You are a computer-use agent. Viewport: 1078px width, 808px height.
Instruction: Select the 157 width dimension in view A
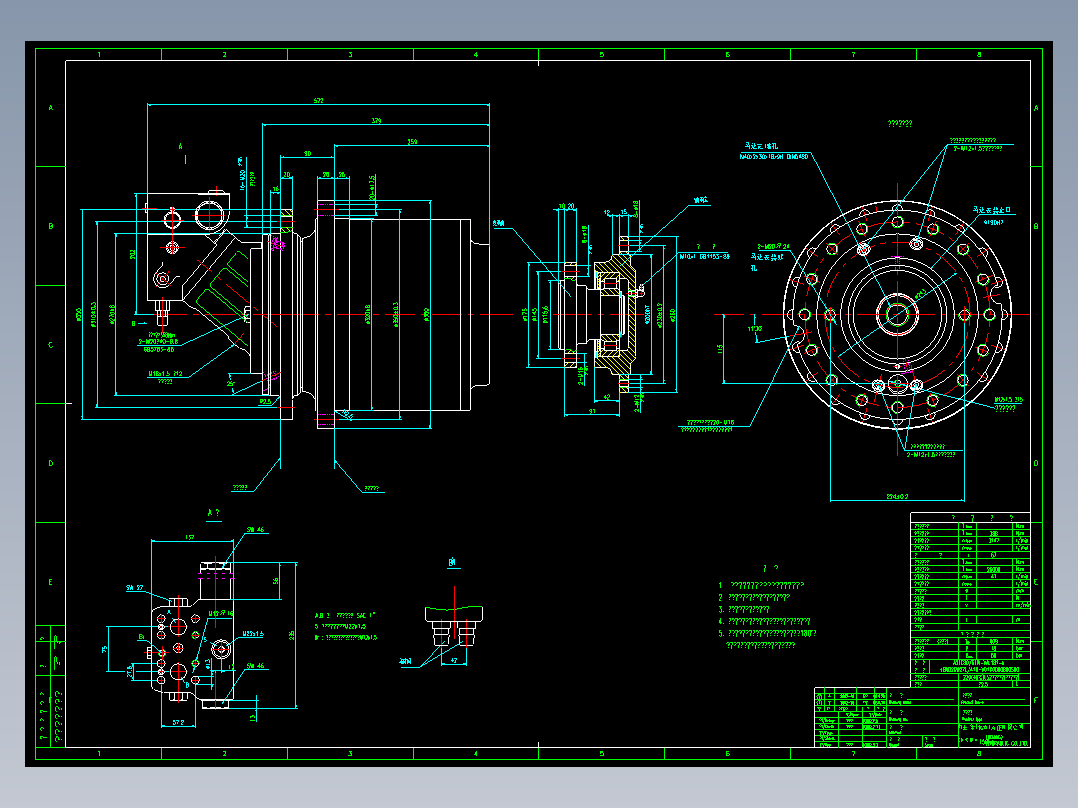pos(190,537)
